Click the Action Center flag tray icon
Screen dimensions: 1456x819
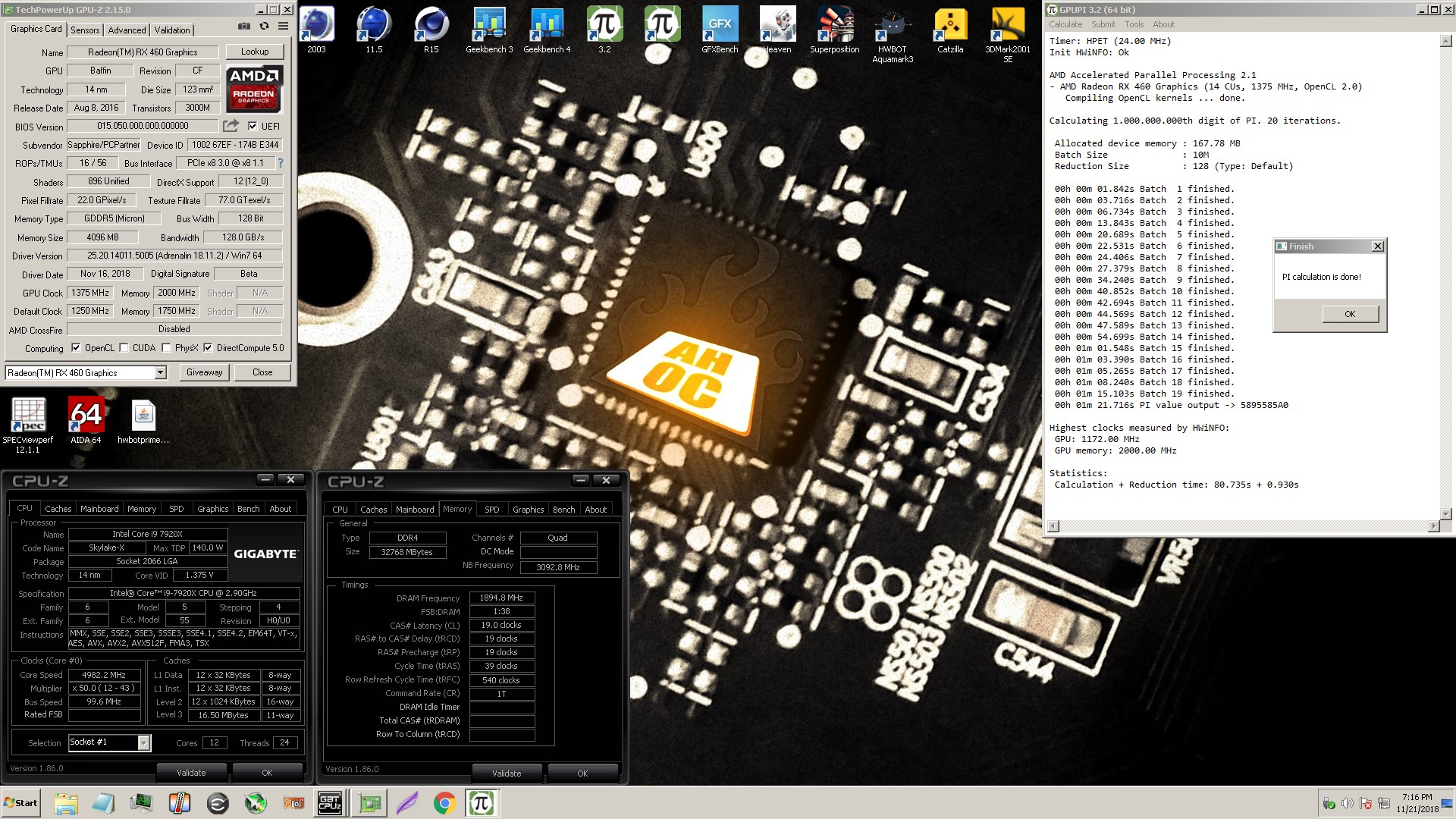(1366, 804)
